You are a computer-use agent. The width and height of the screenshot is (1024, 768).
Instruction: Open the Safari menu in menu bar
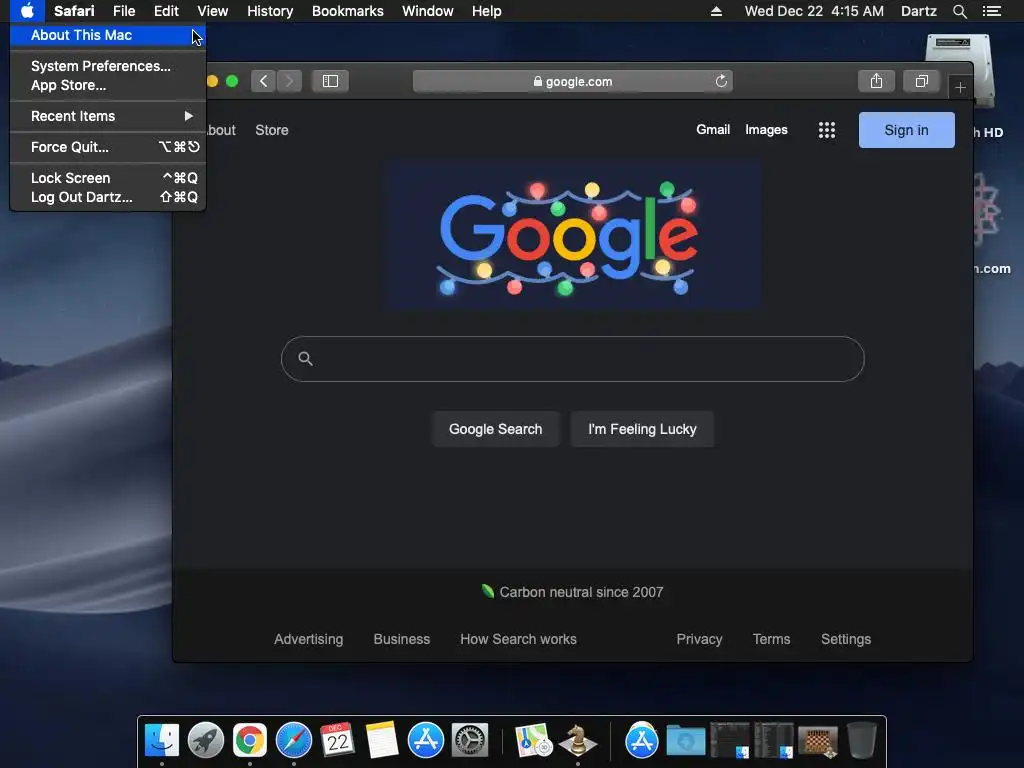tap(74, 11)
